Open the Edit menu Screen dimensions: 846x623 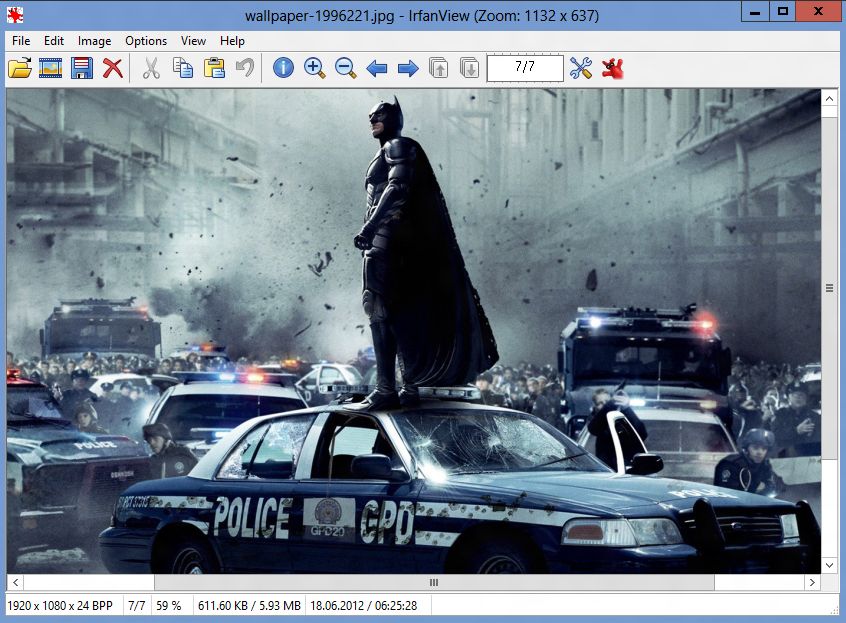pos(53,41)
